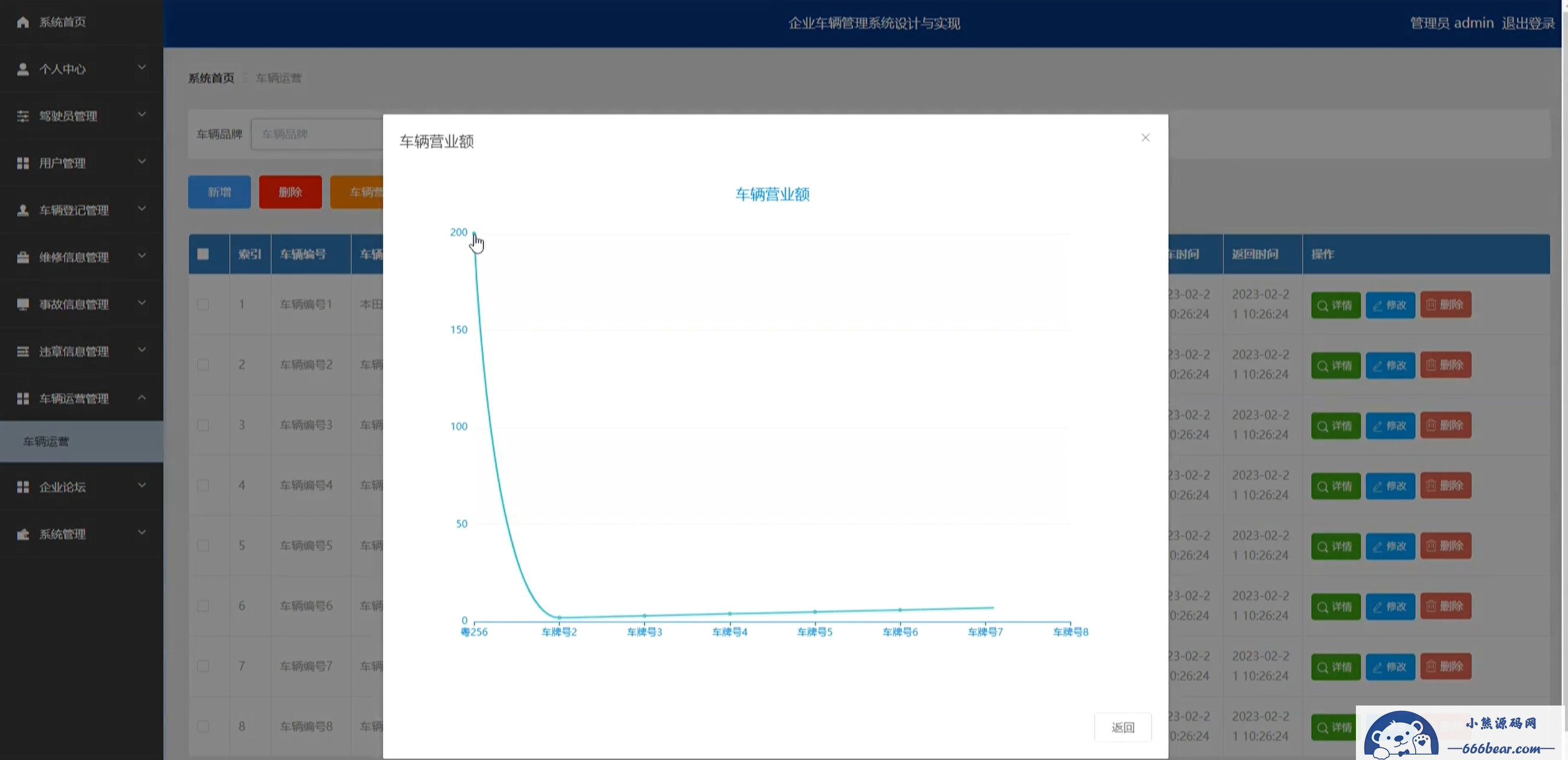Expand the 用户管理 chevron
Viewport: 1568px width, 760px height.
[x=142, y=161]
